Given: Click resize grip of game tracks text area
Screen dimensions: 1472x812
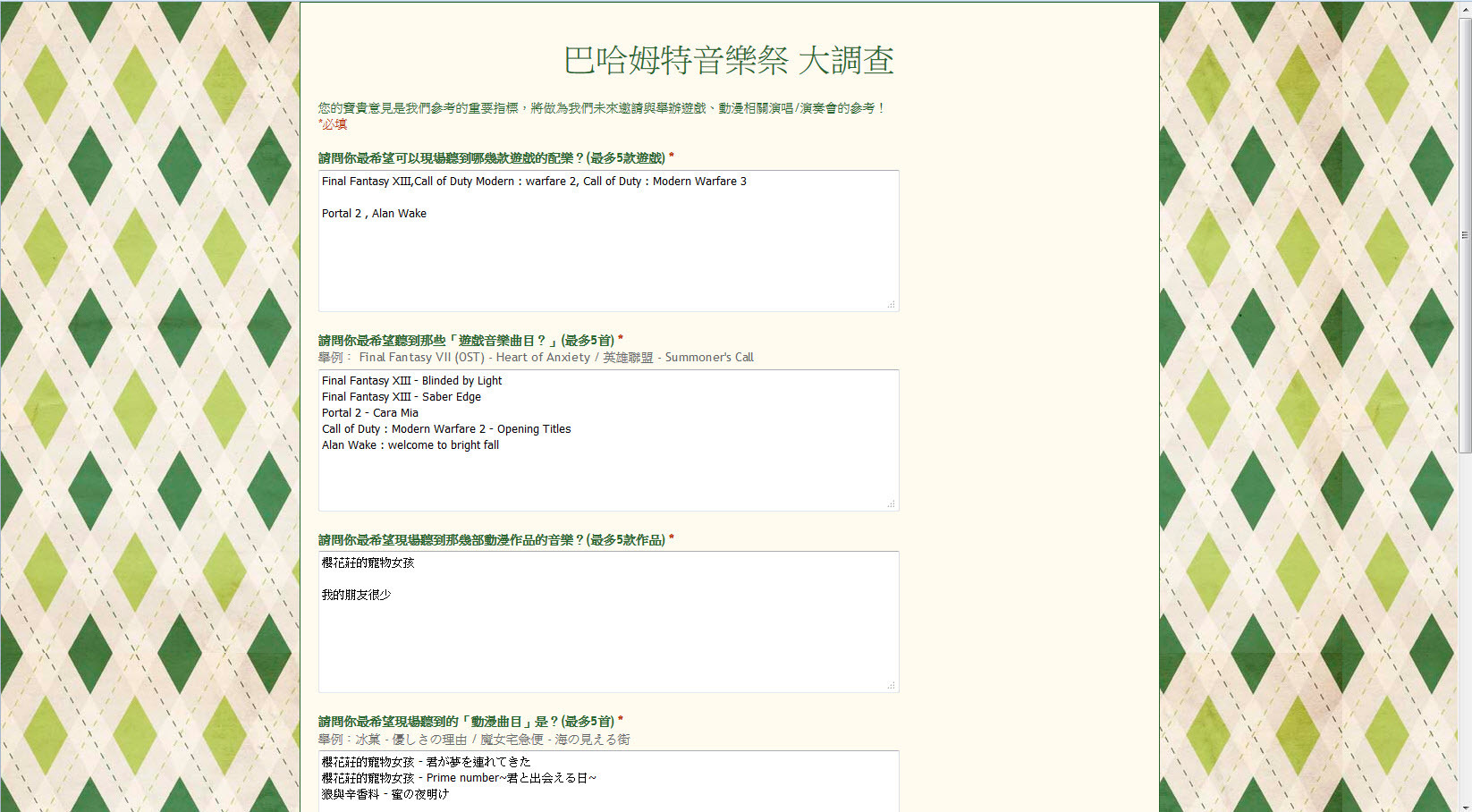Looking at the screenshot, I should pyautogui.click(x=891, y=503).
